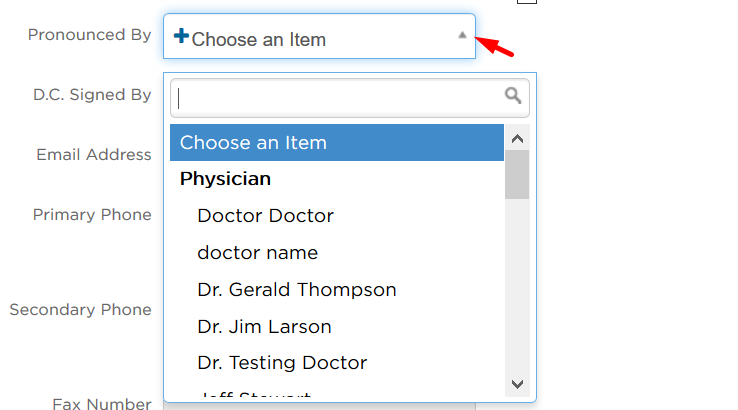Collapse the Pronounced By dropdown arrow
The width and height of the screenshot is (738, 410).
pos(462,35)
